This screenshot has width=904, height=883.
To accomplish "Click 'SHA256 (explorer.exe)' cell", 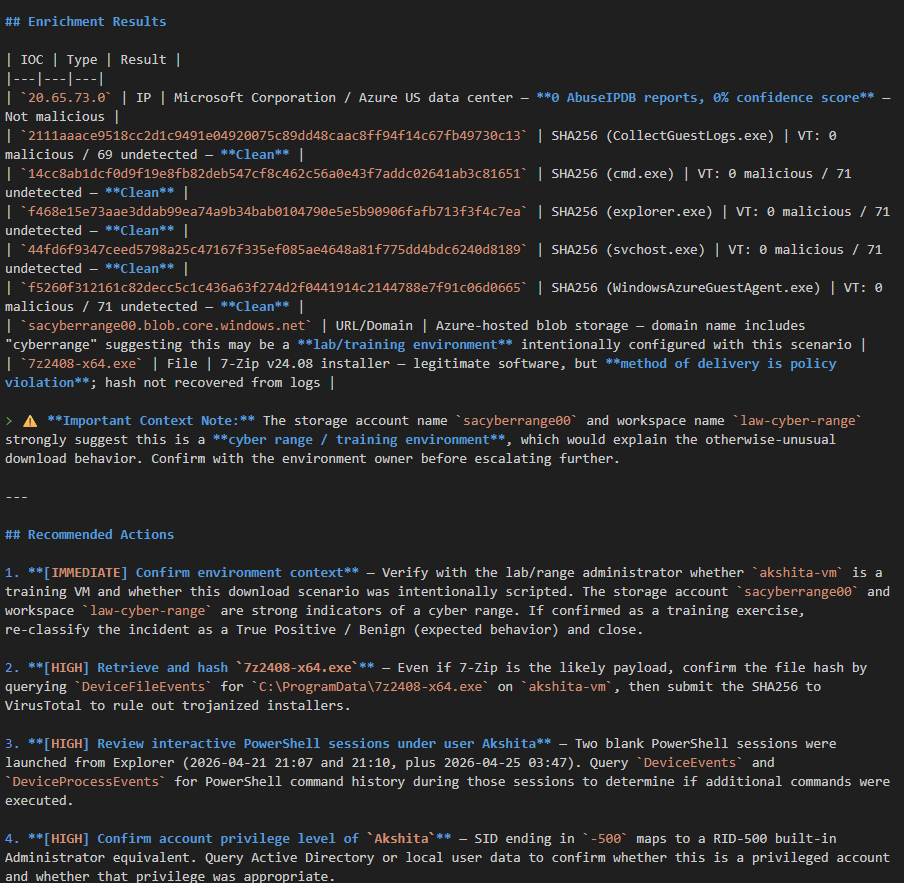I will (x=631, y=212).
